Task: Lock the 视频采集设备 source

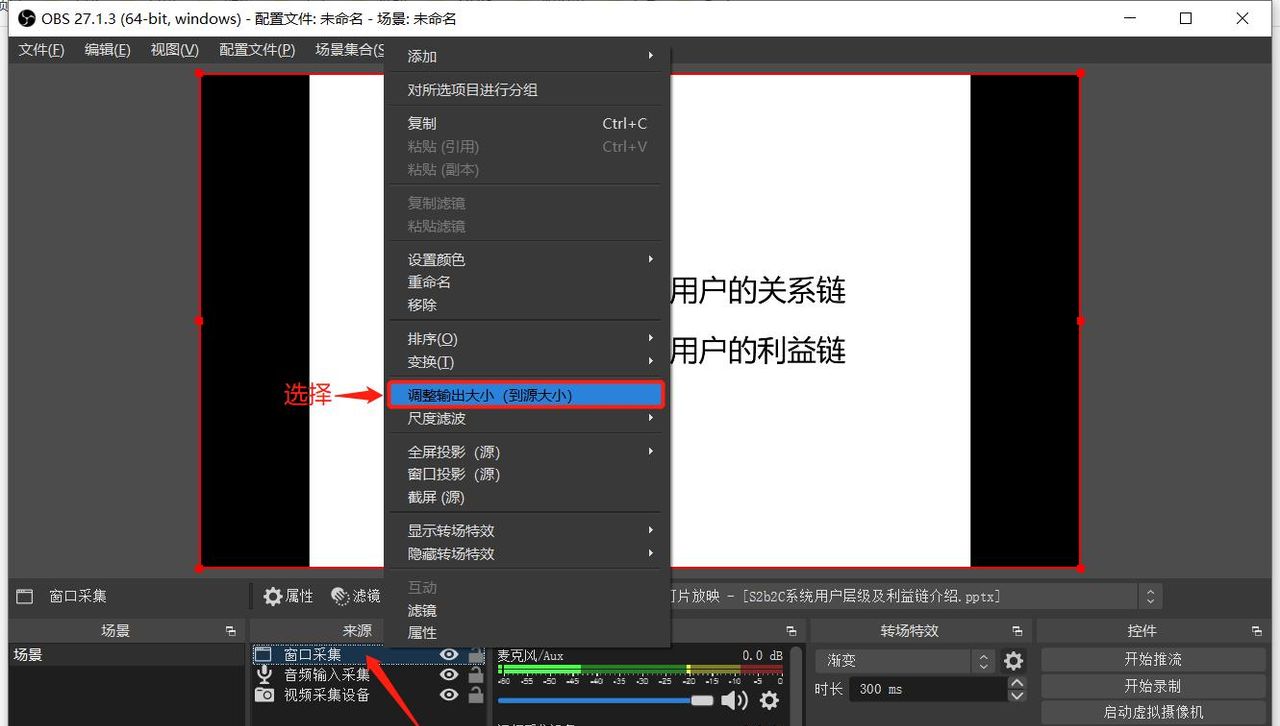Action: pos(476,695)
